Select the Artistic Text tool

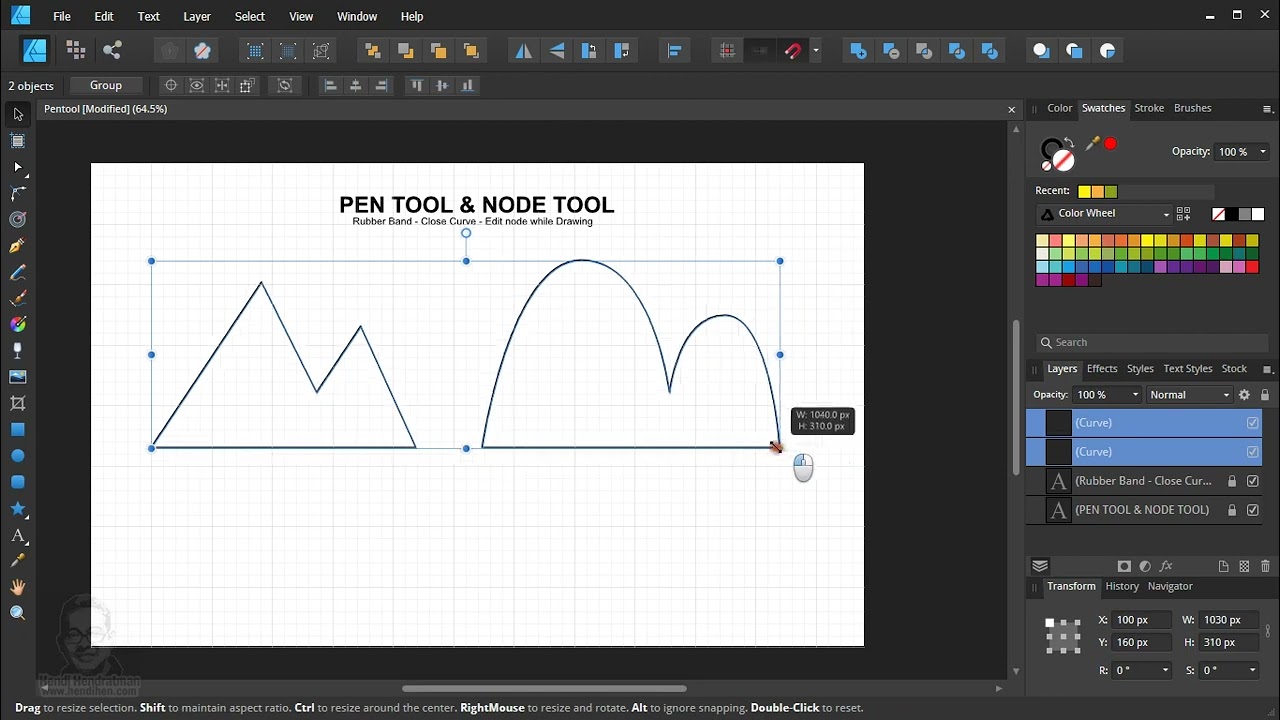(x=18, y=535)
